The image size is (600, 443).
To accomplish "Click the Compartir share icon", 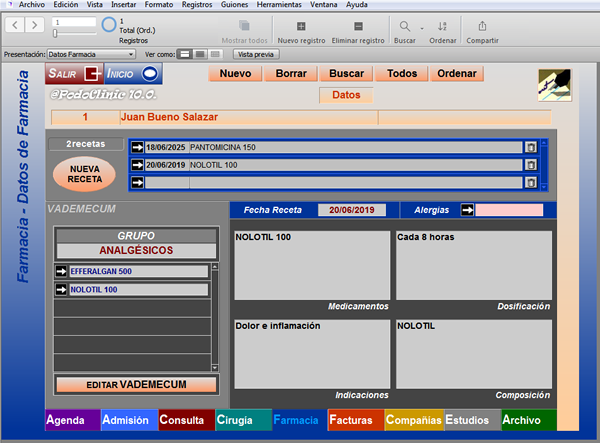I will 482,26.
